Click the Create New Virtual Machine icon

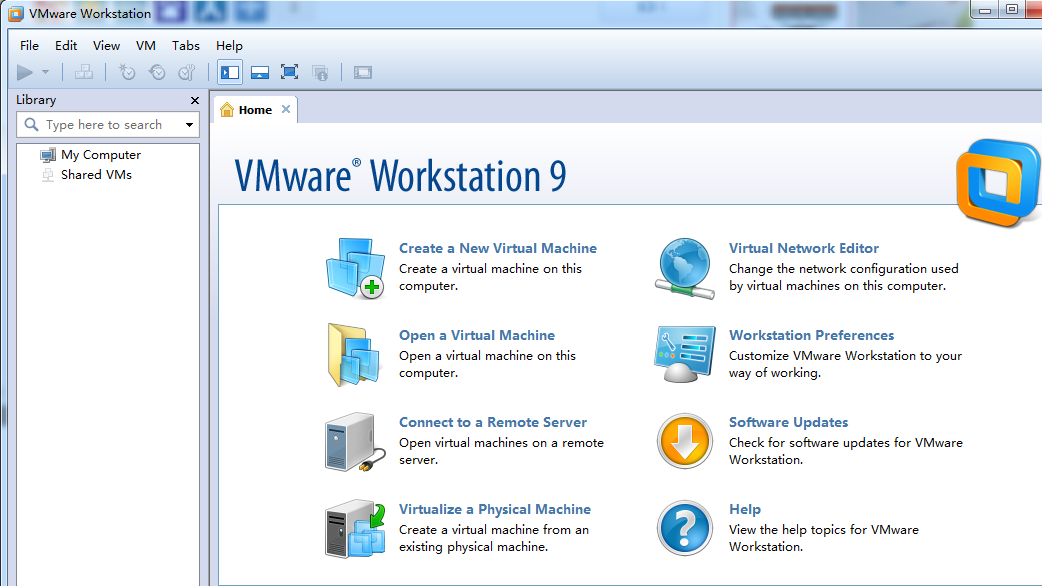point(356,268)
